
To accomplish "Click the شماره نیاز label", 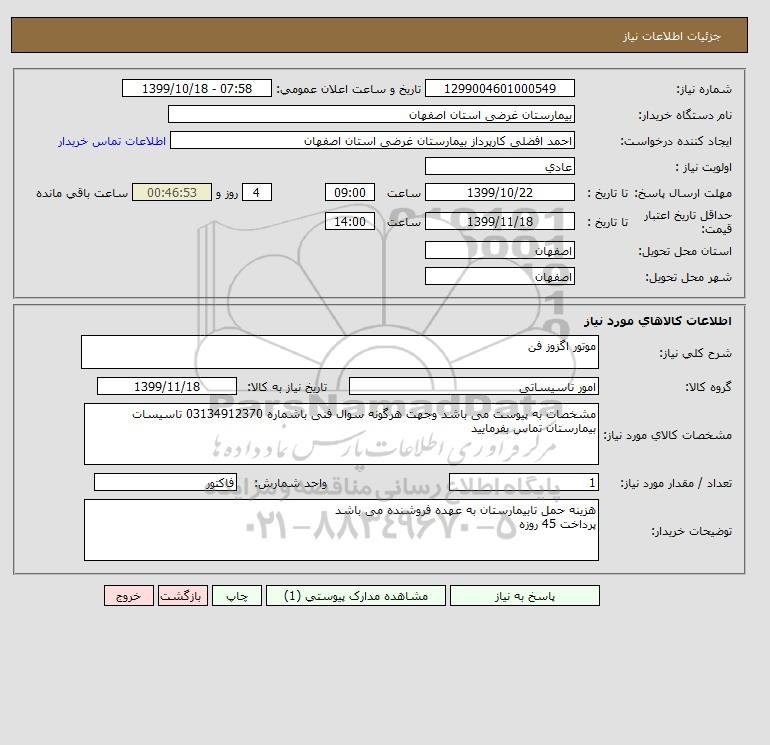I will [x=704, y=89].
